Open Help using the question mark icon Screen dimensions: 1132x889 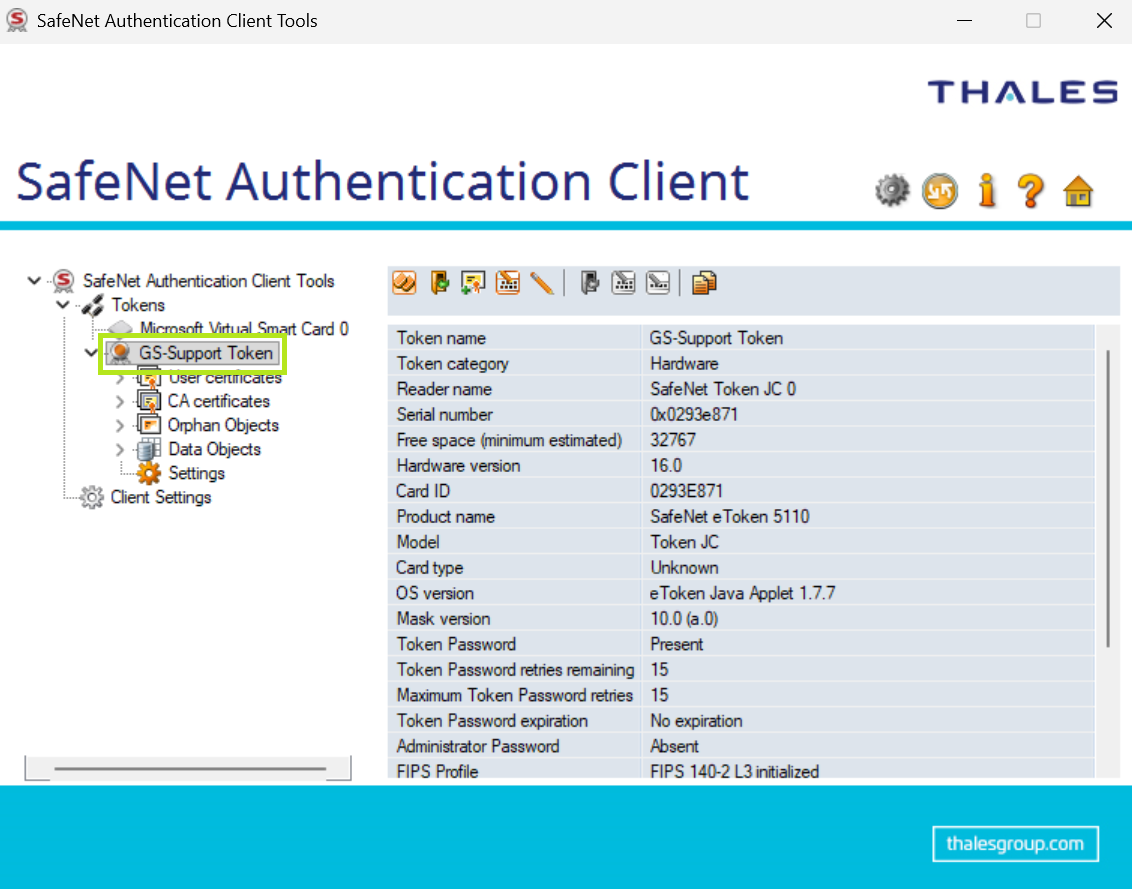(1031, 191)
